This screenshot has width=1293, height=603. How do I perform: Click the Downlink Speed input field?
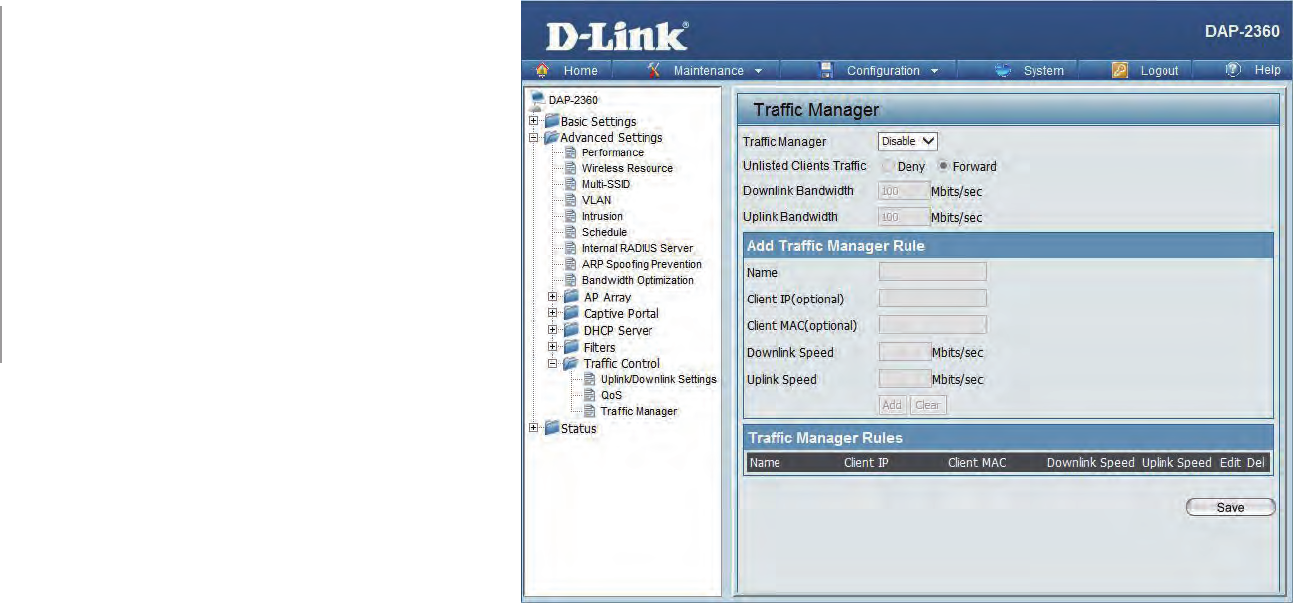point(904,352)
